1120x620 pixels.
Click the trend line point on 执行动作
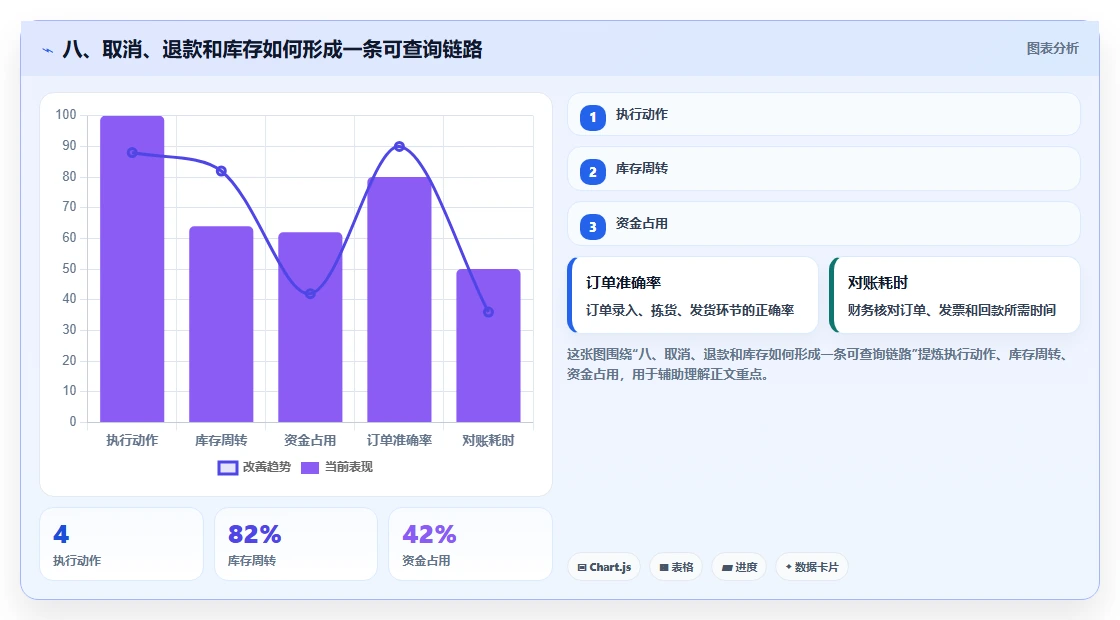132,153
